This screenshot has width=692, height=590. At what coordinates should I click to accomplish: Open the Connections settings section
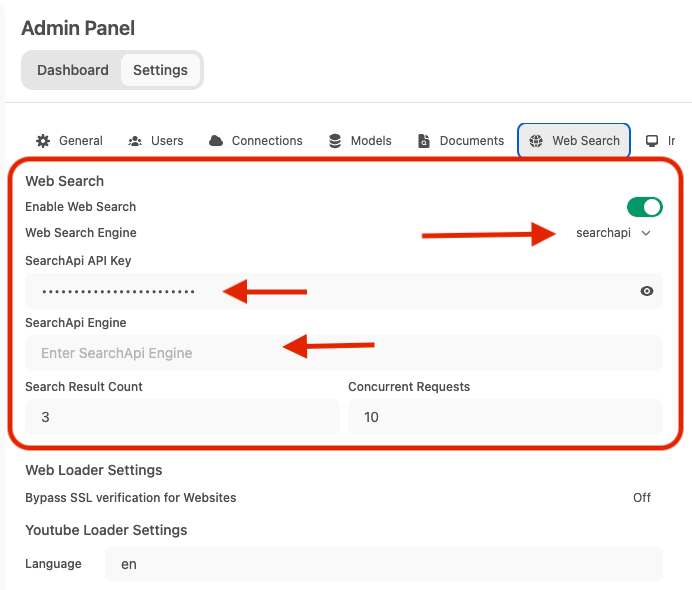tap(266, 141)
